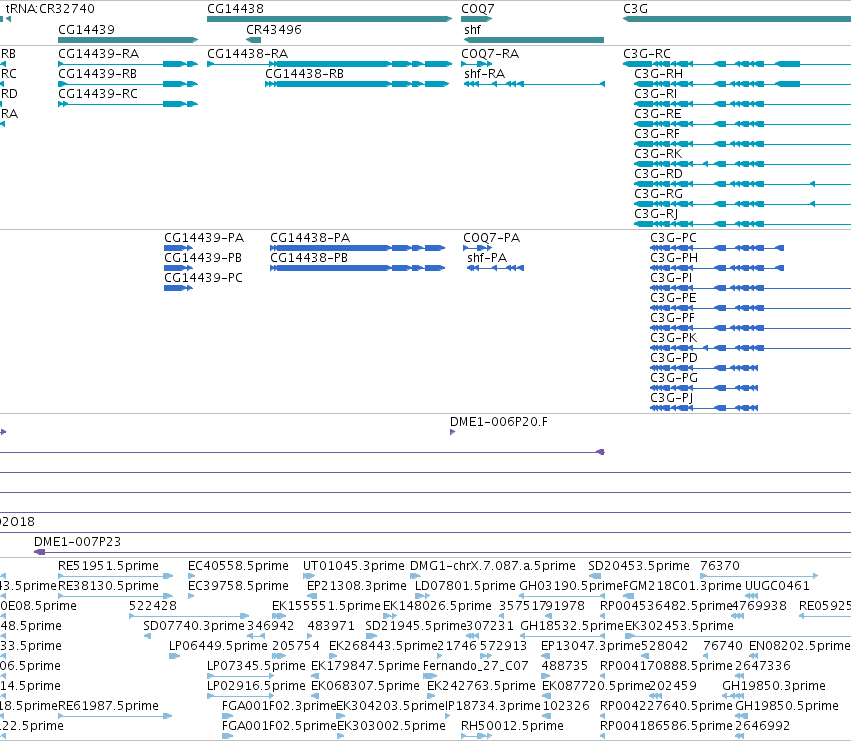
Task: Click EST label RH50012.5prime
Action: (x=512, y=726)
